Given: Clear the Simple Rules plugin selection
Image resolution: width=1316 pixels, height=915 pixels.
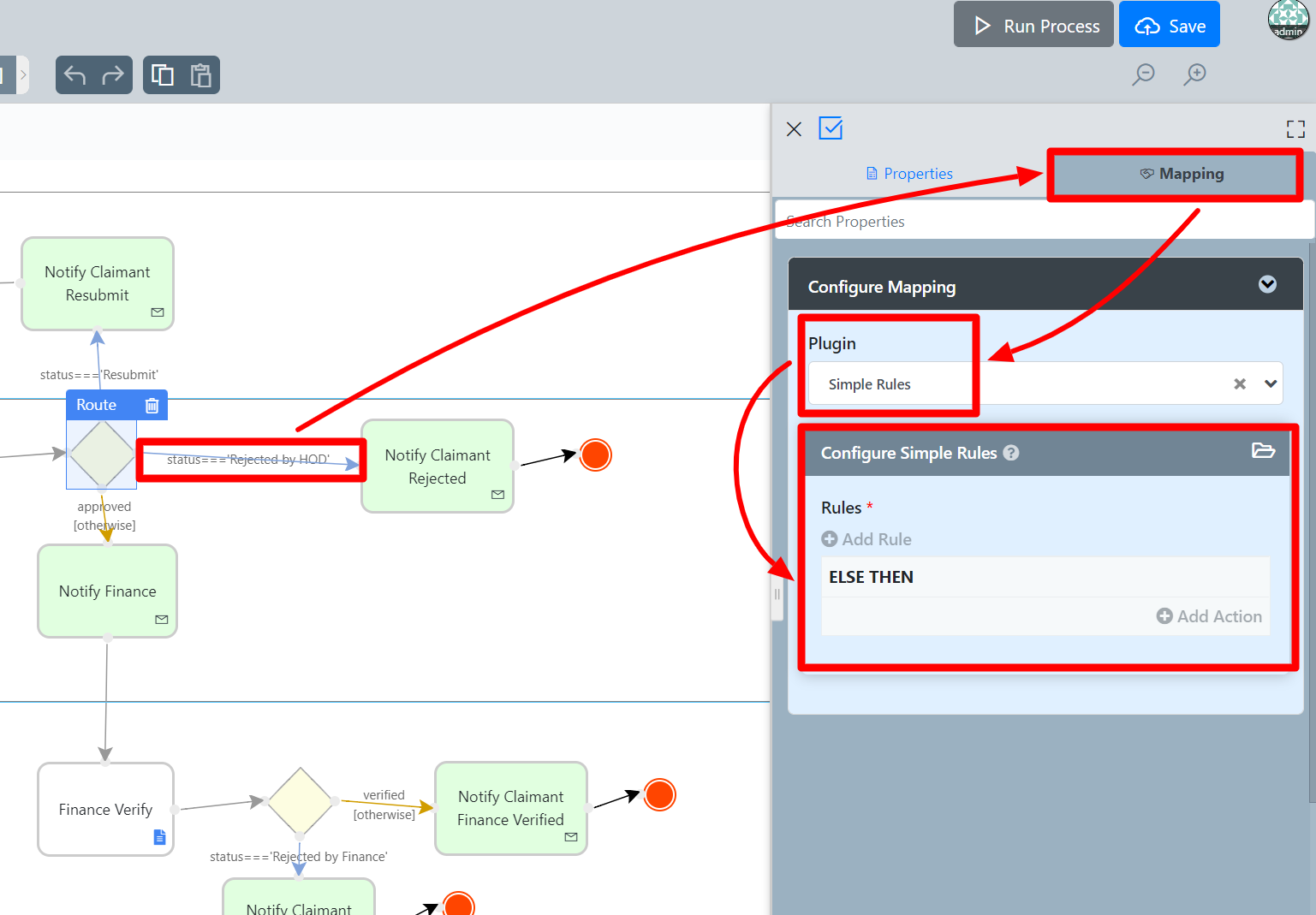Looking at the screenshot, I should click(1239, 384).
